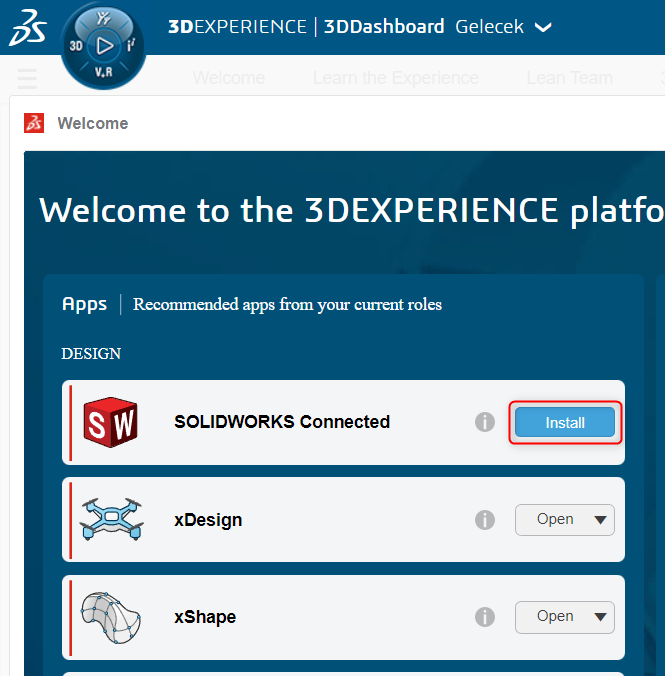Open the xShape app
The width and height of the screenshot is (665, 676).
[x=555, y=617]
